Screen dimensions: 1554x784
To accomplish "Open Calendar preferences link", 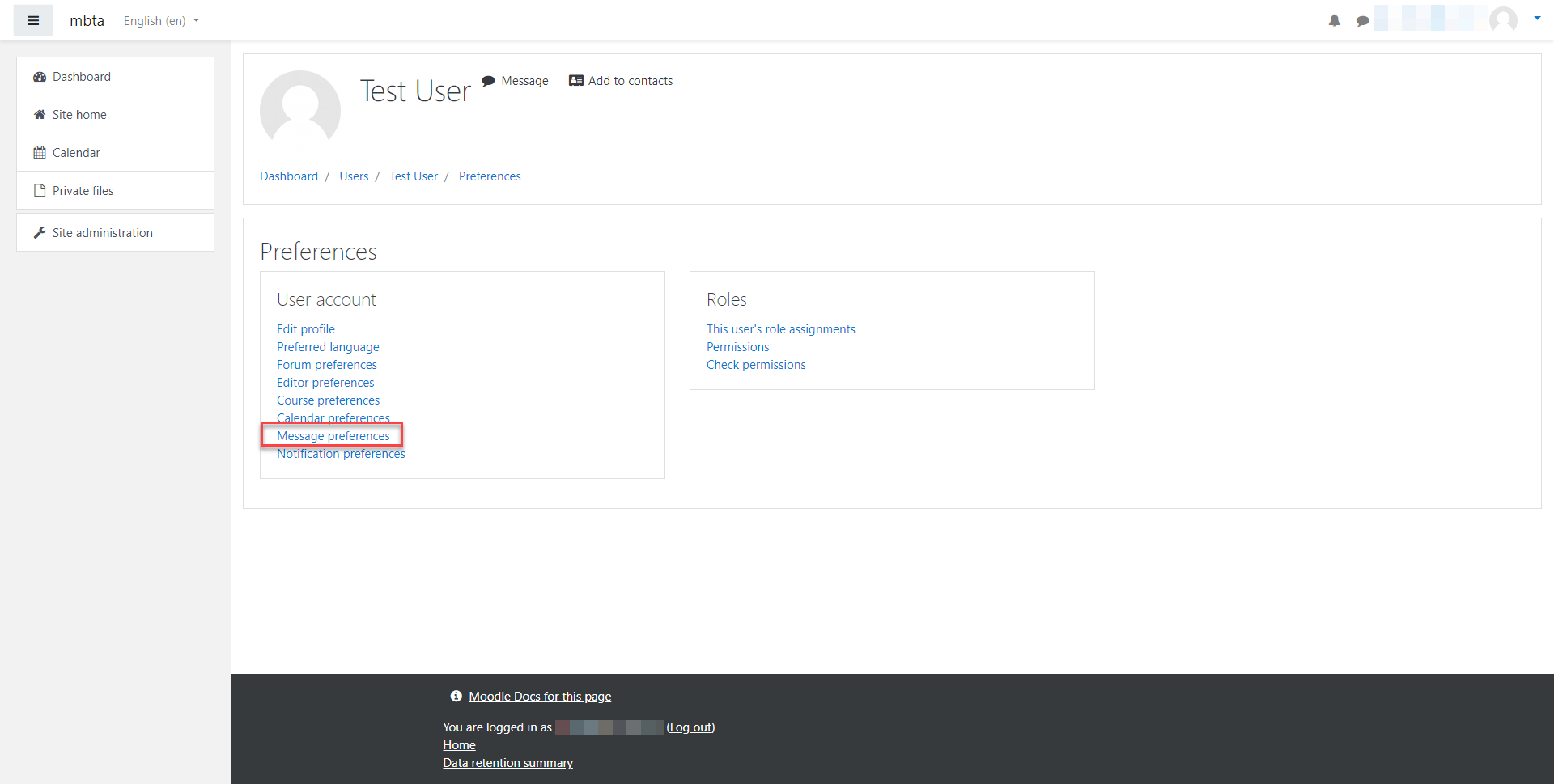I will pyautogui.click(x=333, y=417).
